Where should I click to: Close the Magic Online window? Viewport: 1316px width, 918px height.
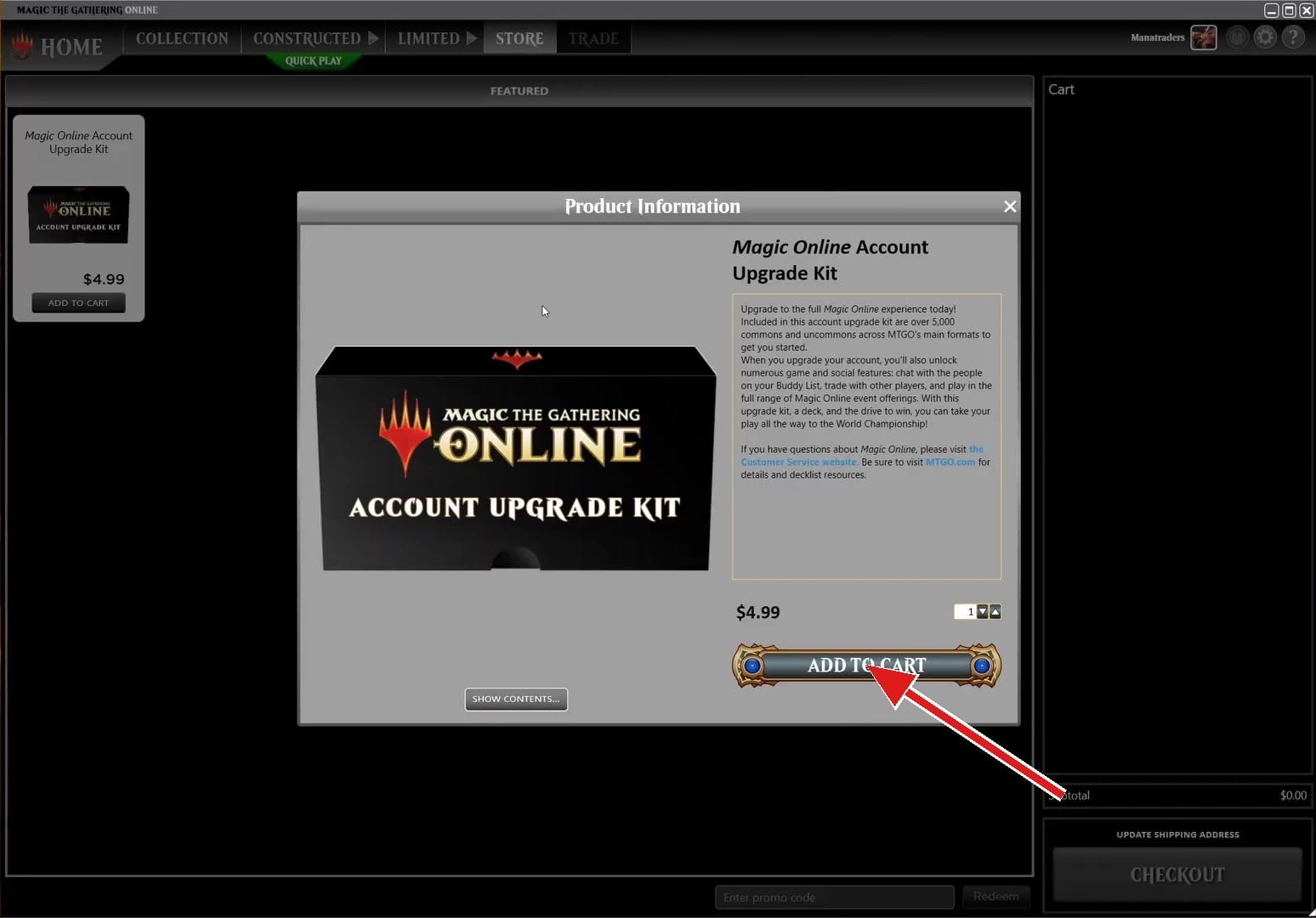point(1307,10)
